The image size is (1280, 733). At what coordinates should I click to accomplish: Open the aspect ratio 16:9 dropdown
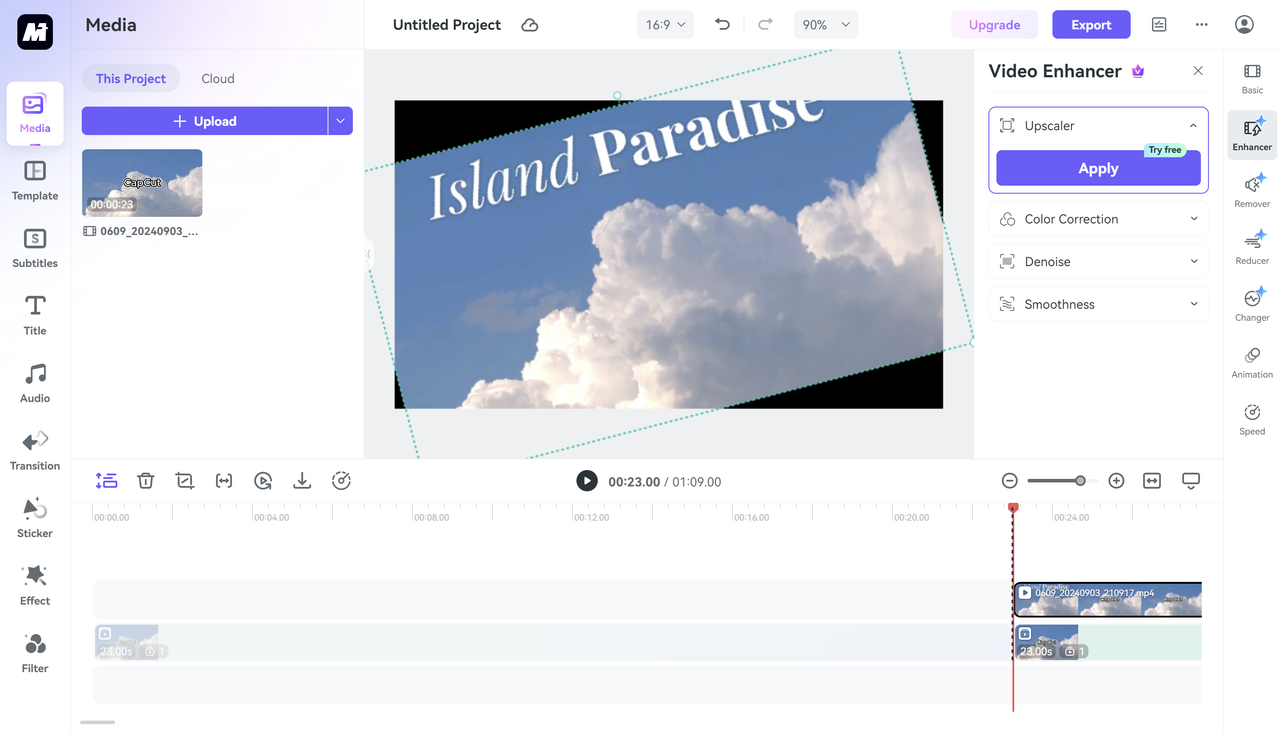[x=665, y=24]
